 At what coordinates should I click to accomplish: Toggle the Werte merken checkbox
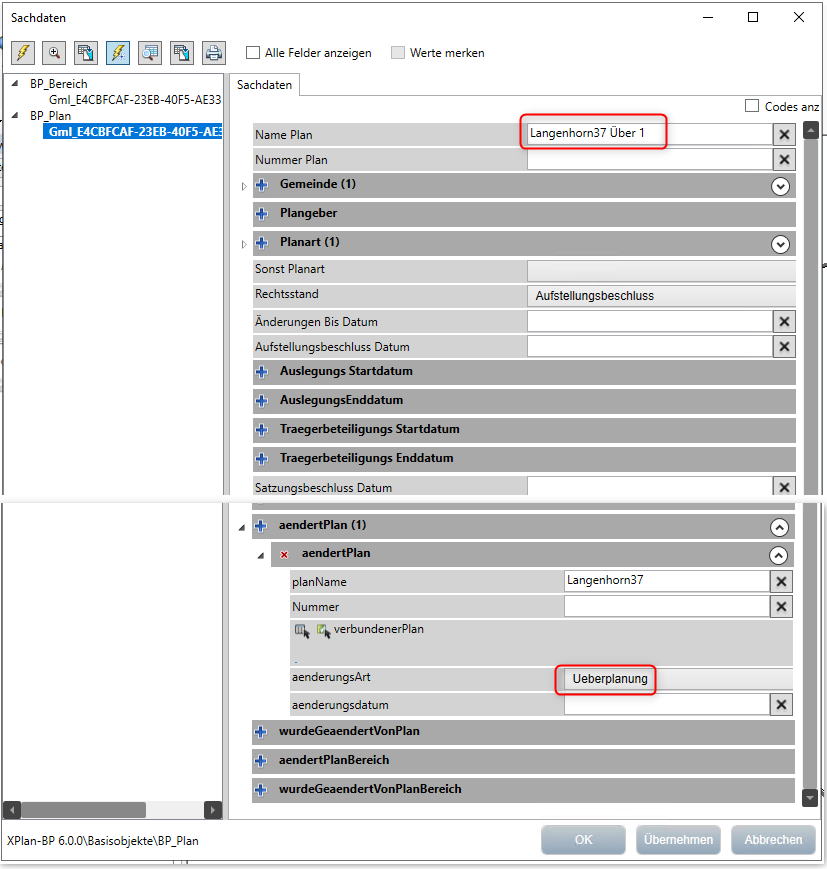[x=398, y=53]
